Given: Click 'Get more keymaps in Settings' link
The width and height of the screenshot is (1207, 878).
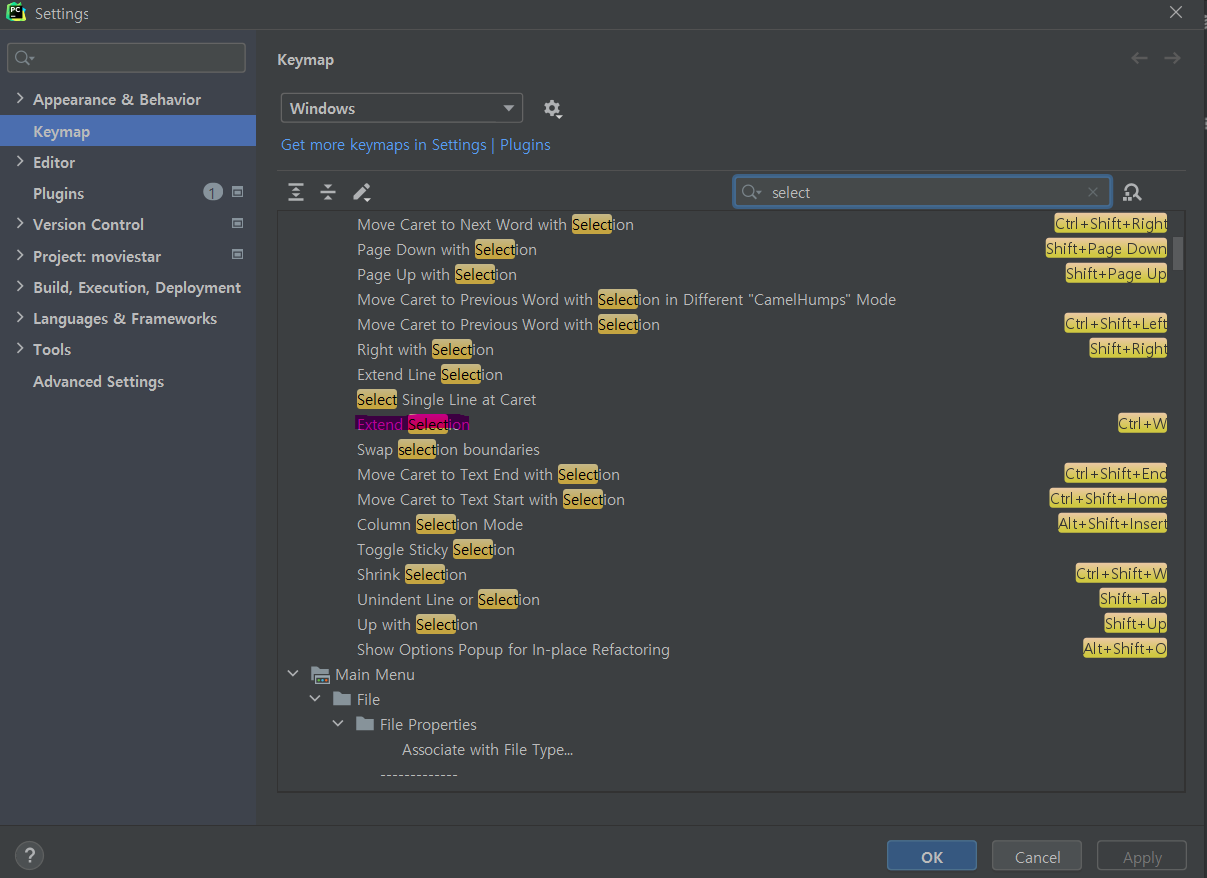Looking at the screenshot, I should pos(384,145).
